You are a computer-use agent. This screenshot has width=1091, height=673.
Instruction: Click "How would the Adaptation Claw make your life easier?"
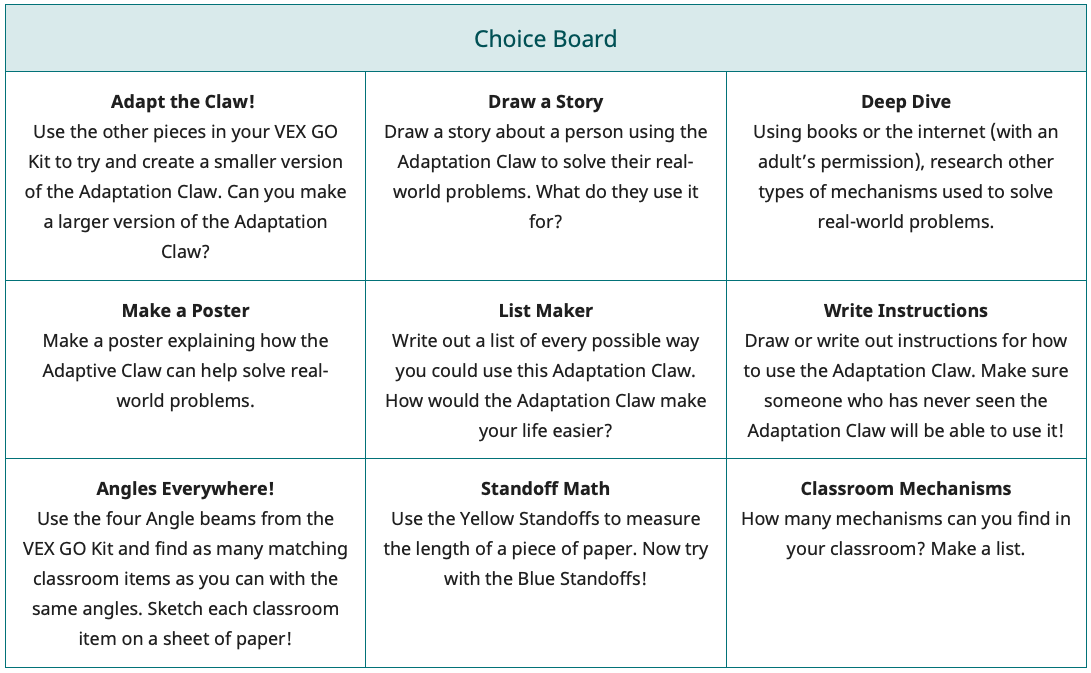545,416
